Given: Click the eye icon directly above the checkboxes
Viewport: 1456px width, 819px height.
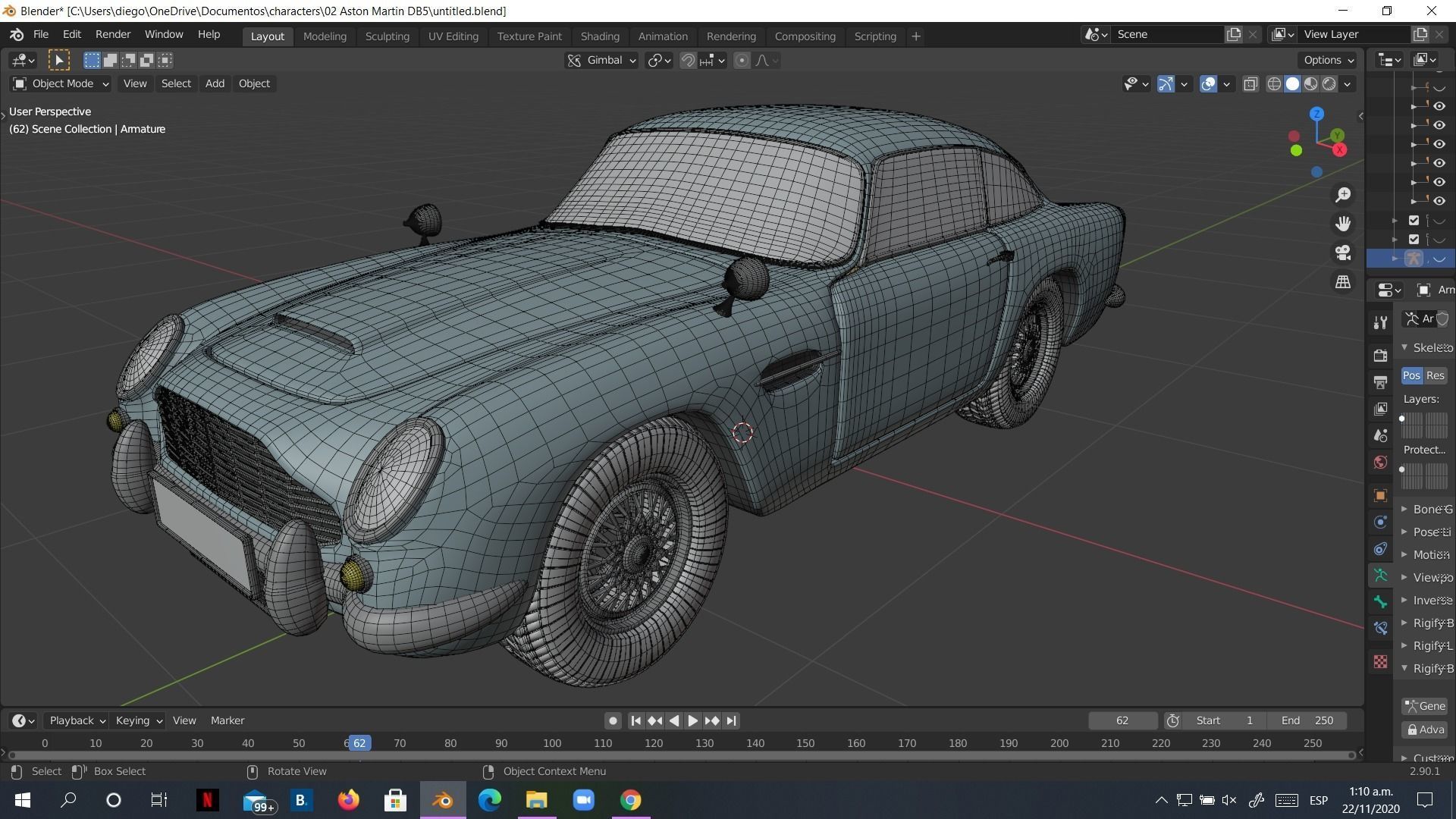Looking at the screenshot, I should pyautogui.click(x=1439, y=201).
